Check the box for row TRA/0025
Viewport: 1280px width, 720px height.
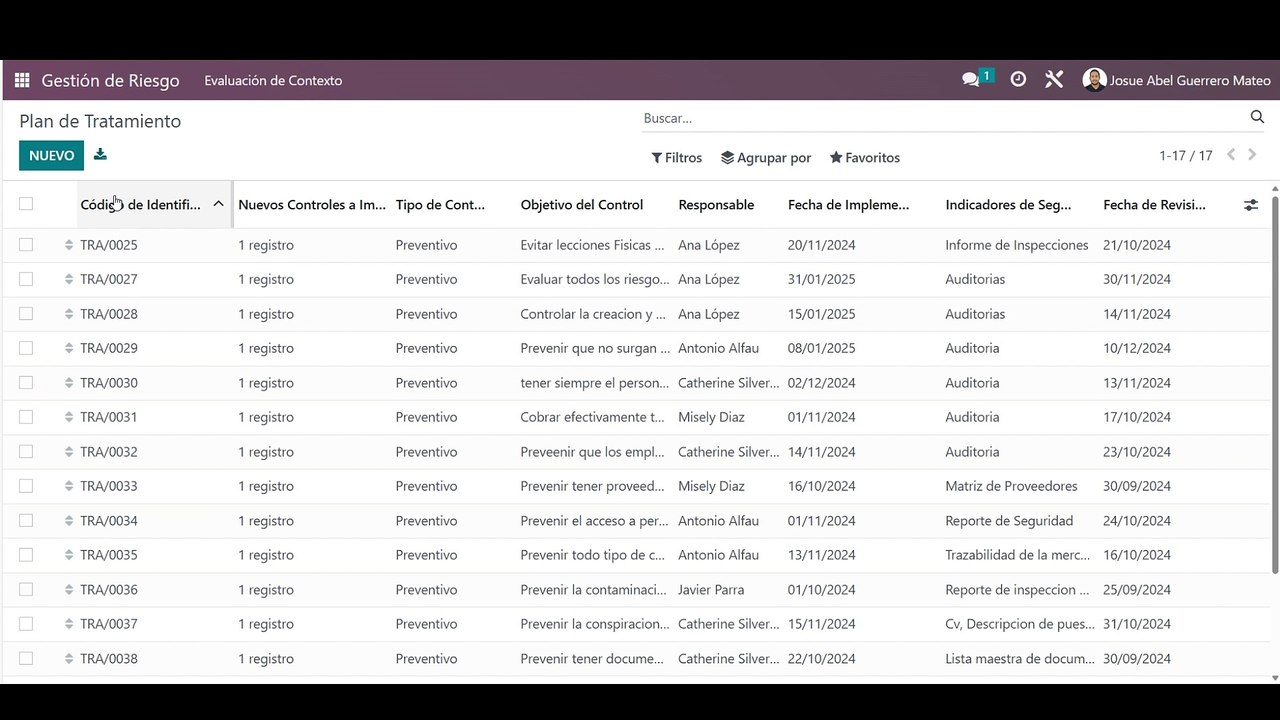click(26, 244)
